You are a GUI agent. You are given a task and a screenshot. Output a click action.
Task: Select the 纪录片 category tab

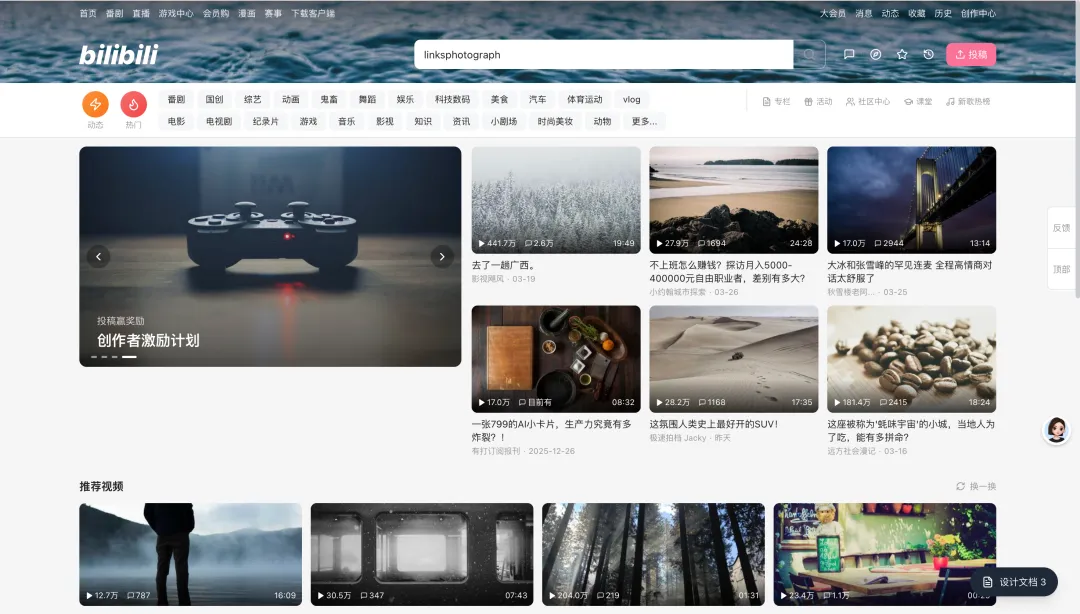266,122
